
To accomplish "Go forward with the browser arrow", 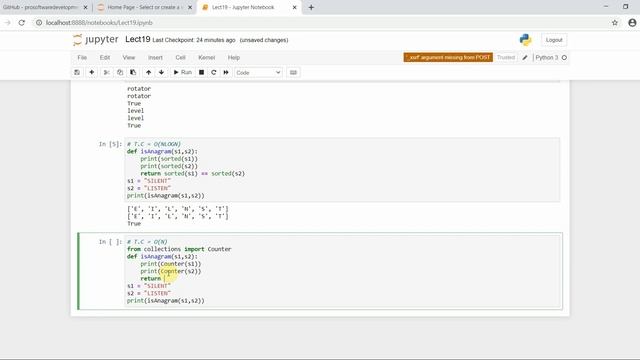I will (7, 23).
